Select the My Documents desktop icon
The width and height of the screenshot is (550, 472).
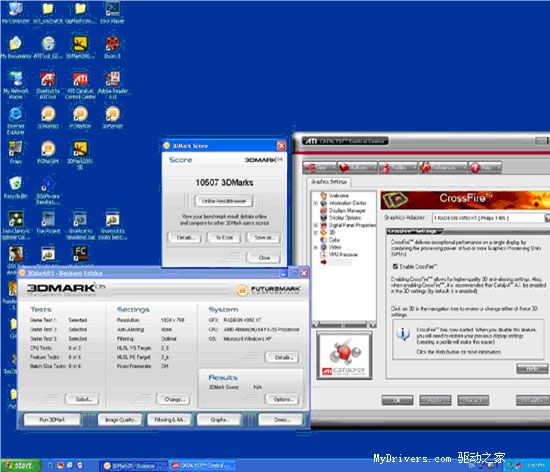(15, 47)
